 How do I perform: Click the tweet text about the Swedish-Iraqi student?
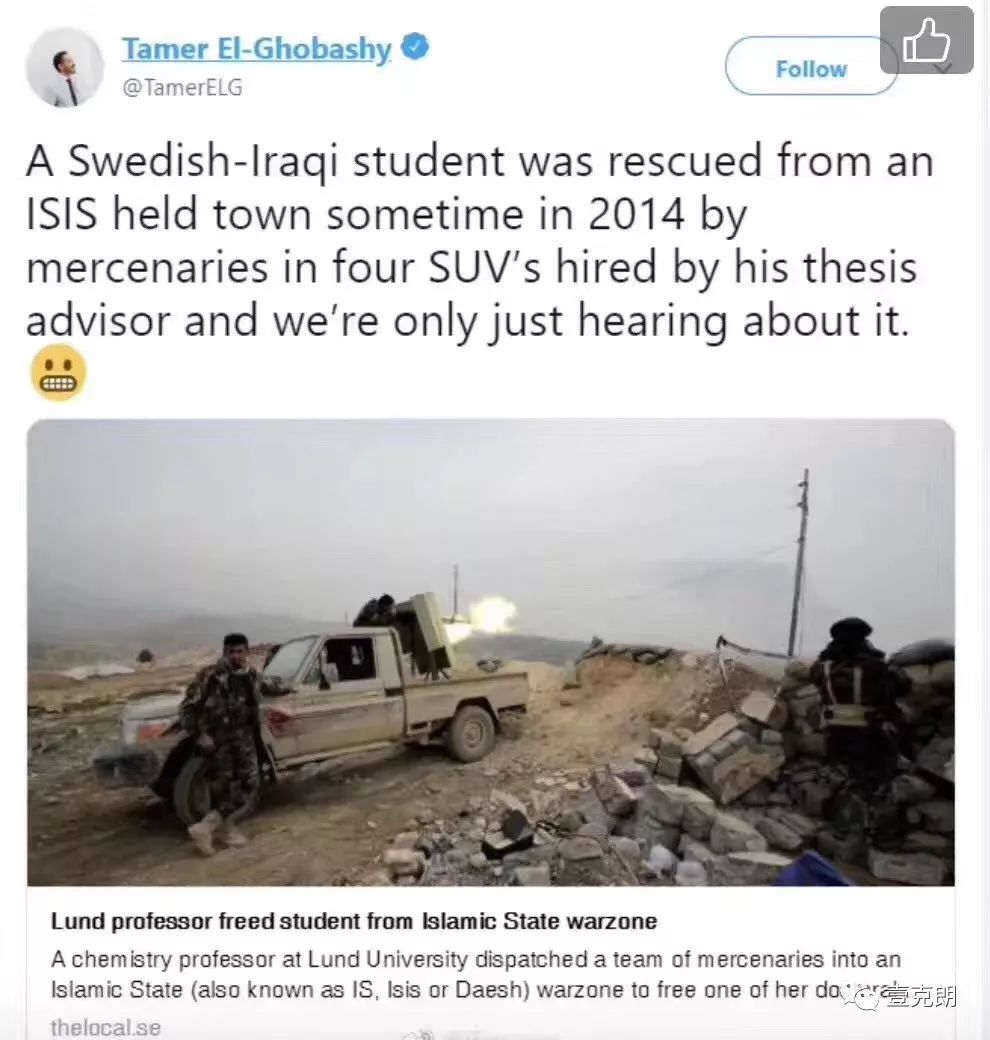(479, 241)
